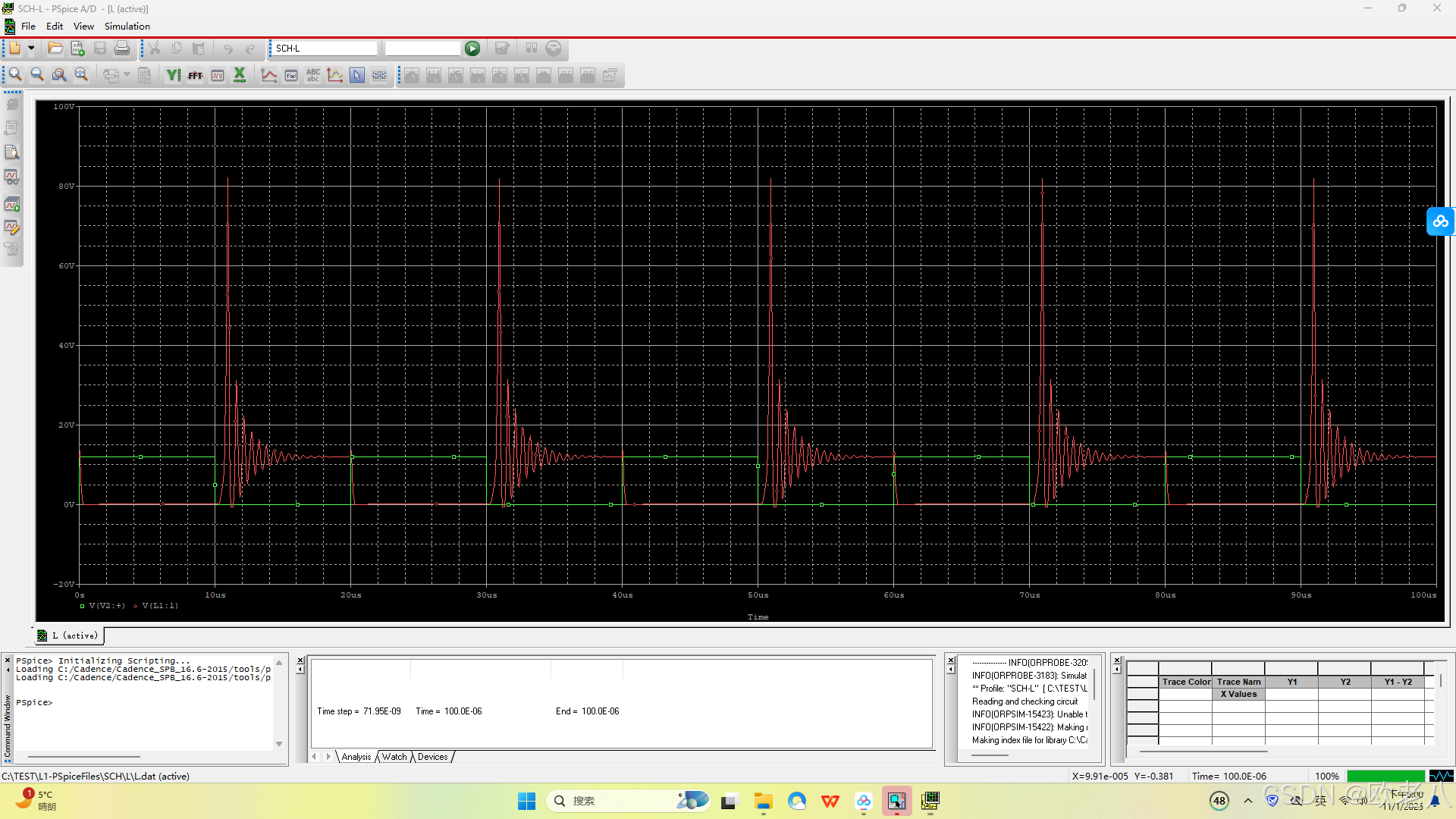This screenshot has height=819, width=1456.
Task: Toggle the cursor display tool
Action: point(357,75)
